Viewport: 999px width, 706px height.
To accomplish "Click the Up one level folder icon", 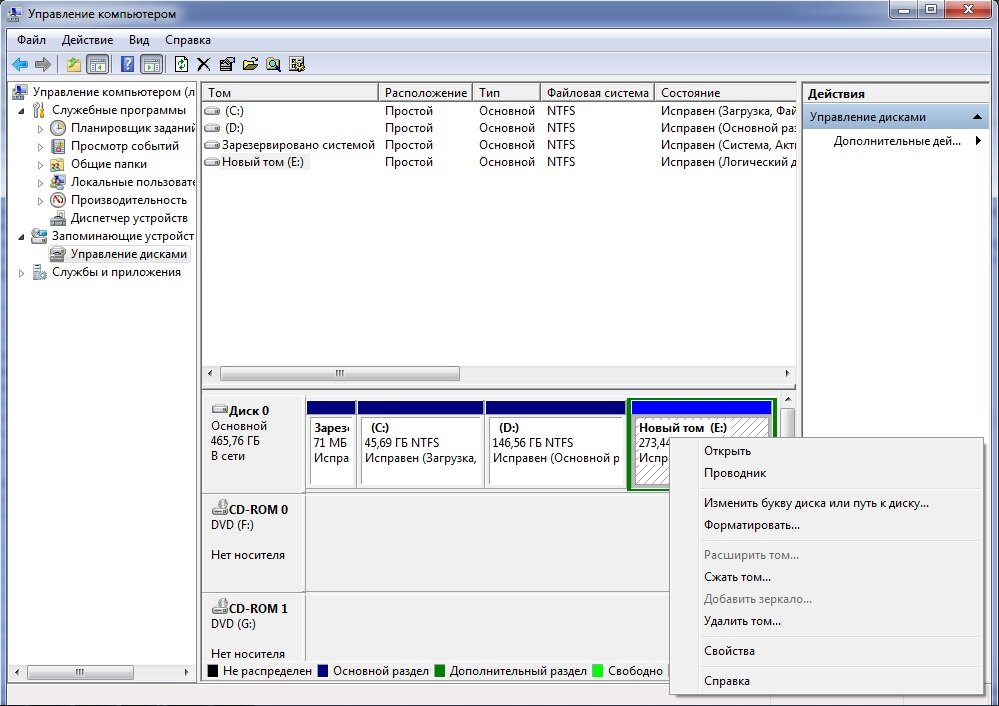I will [x=74, y=64].
